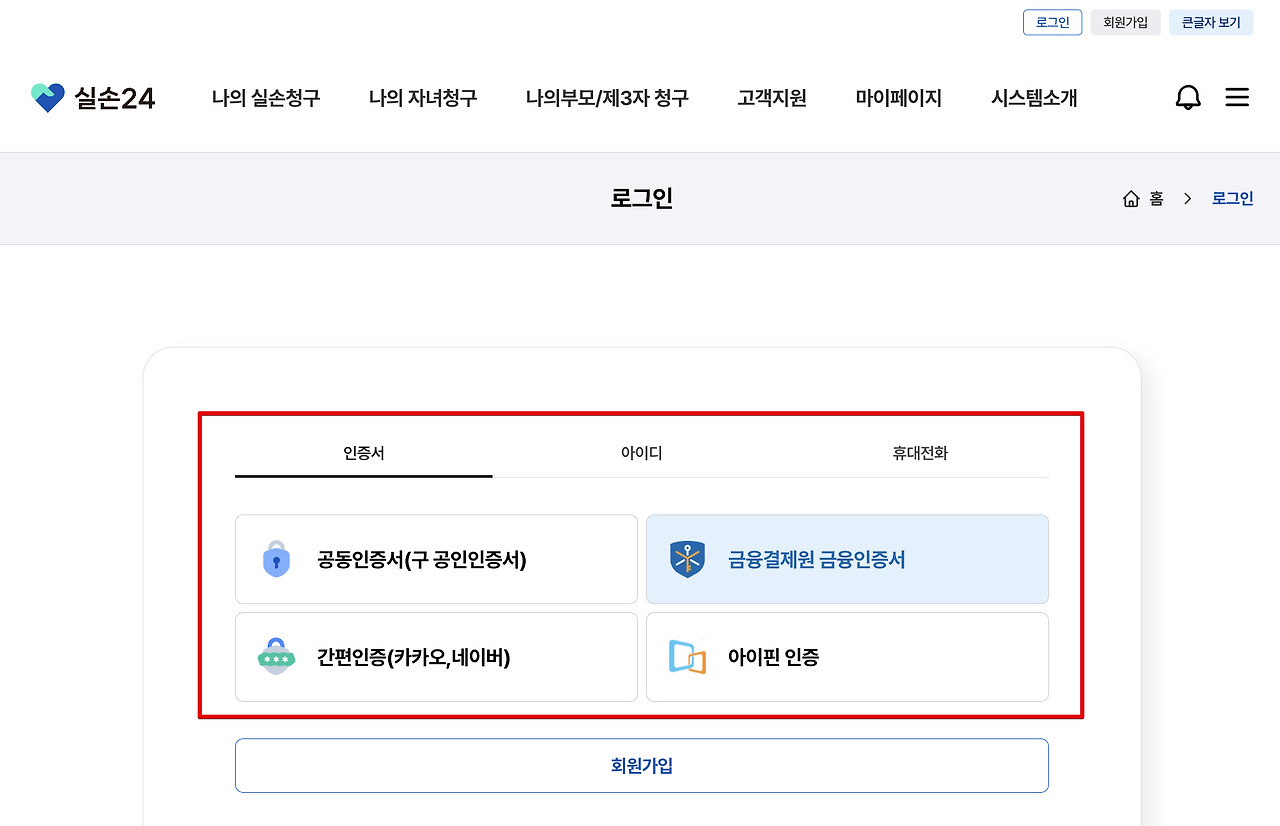Click the shield icon for 금융결제원 금융인증서
This screenshot has width=1280, height=826.
[x=688, y=559]
